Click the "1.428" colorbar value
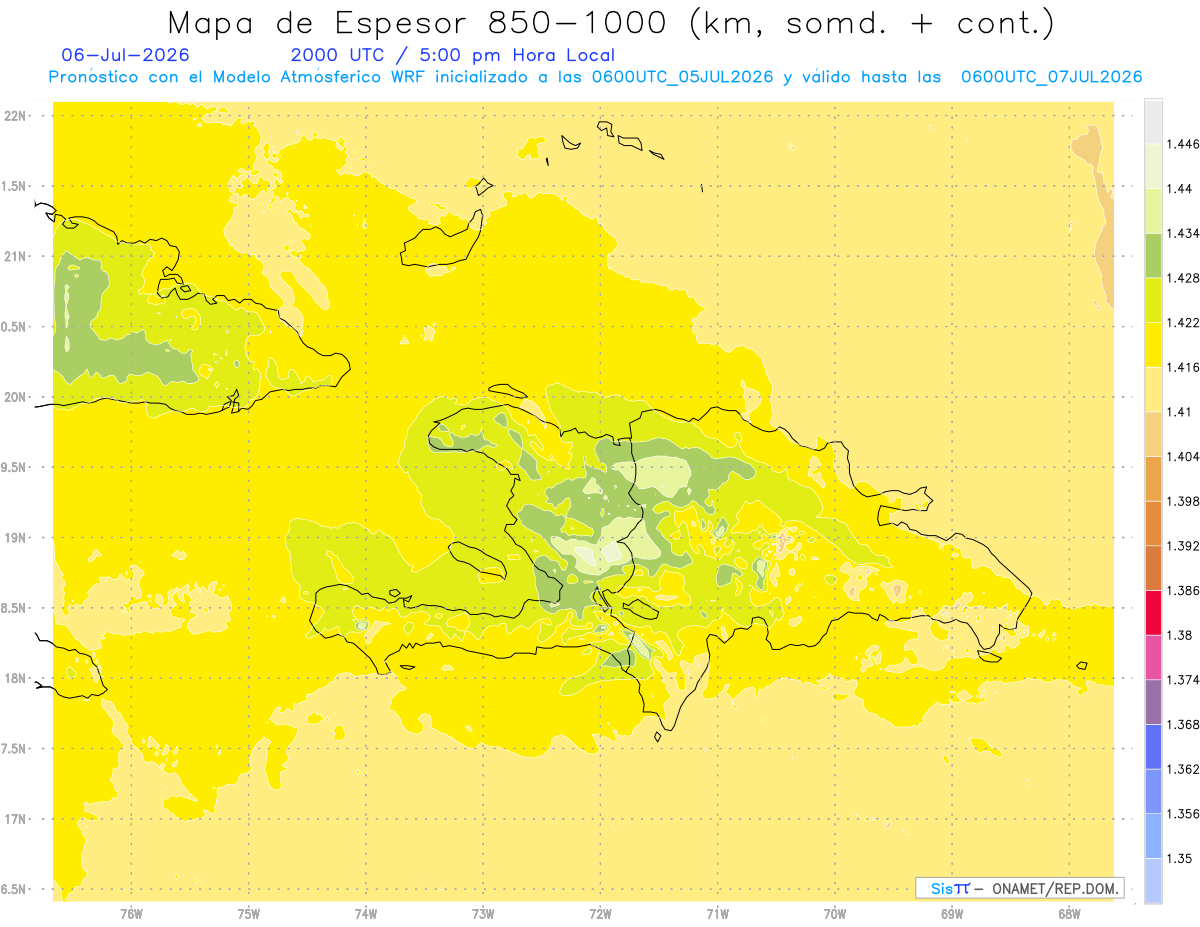 1184,278
